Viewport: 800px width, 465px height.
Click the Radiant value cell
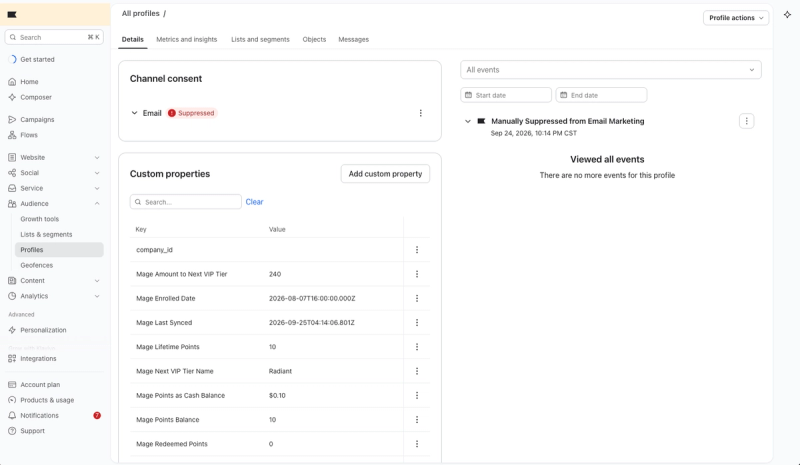(280, 371)
